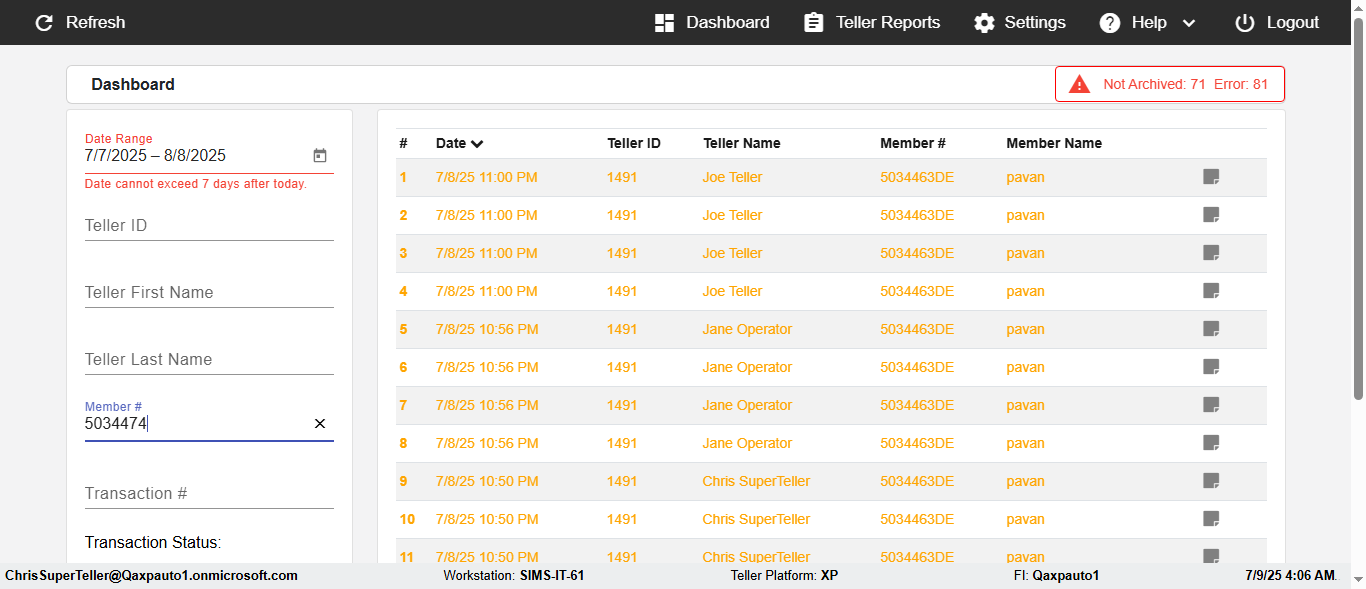Image resolution: width=1366 pixels, height=589 pixels.
Task: Open the Dashboard menu item
Action: click(712, 23)
